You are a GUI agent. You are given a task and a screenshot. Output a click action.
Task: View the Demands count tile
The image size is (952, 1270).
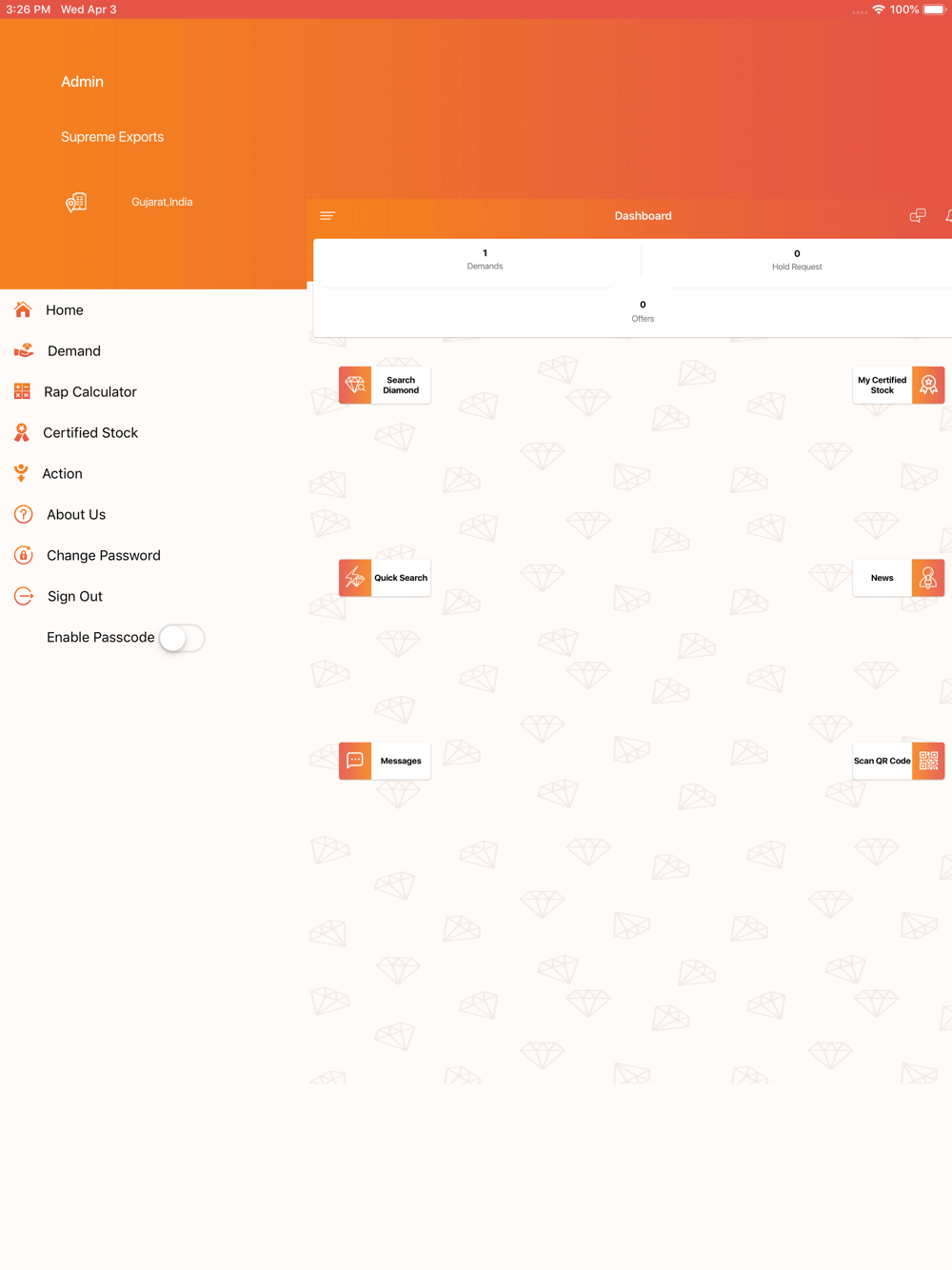(x=485, y=259)
